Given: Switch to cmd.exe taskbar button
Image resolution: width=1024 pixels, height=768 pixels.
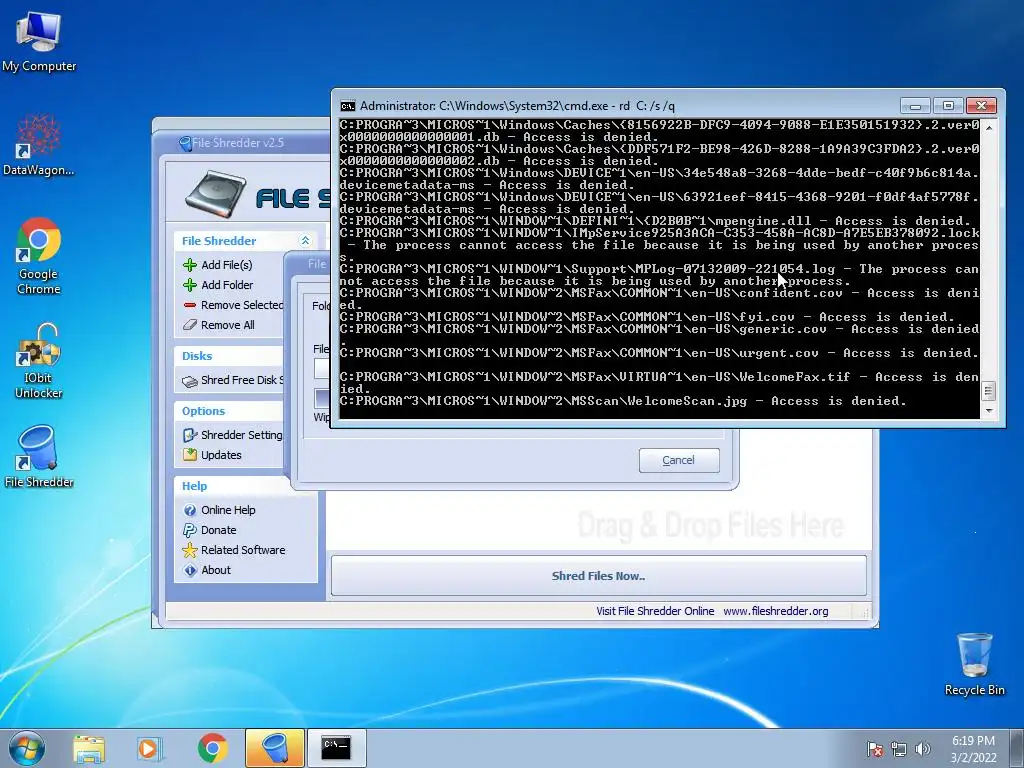Looking at the screenshot, I should [x=336, y=748].
